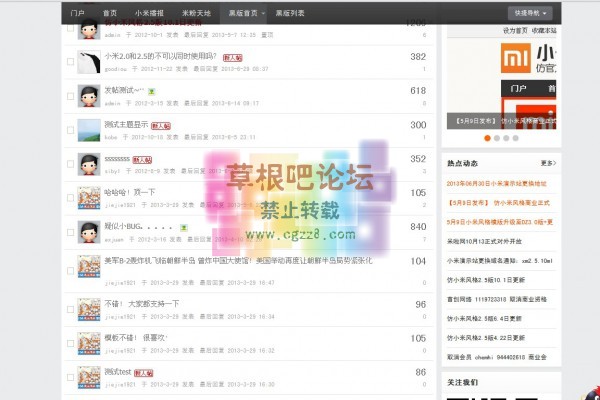Open avatar of 小米2.0和2.5 thread poster
Viewport: 600px width, 400px height.
89,62
